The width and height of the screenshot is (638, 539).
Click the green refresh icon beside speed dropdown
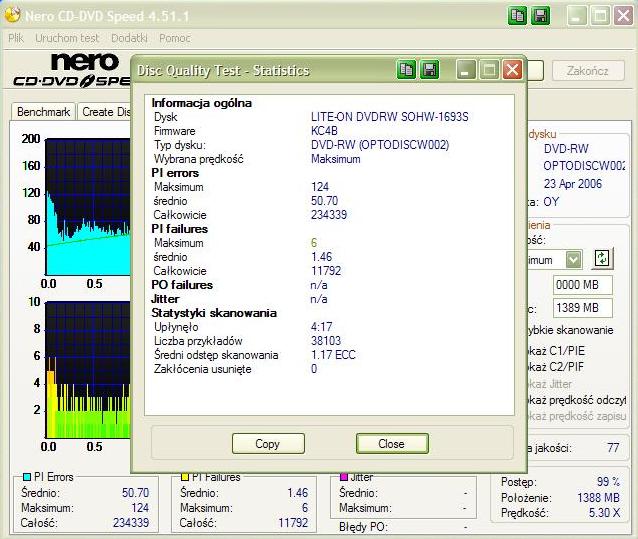tap(602, 259)
